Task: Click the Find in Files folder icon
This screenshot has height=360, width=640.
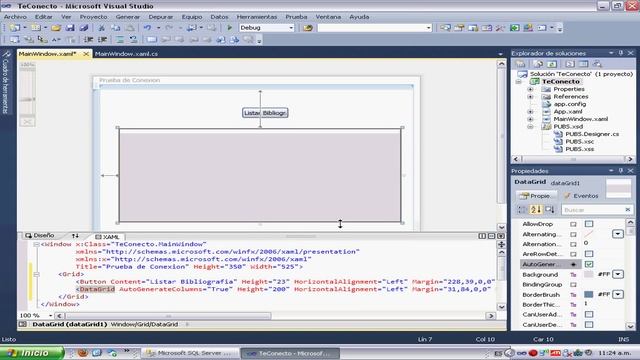Action: pos(308,28)
